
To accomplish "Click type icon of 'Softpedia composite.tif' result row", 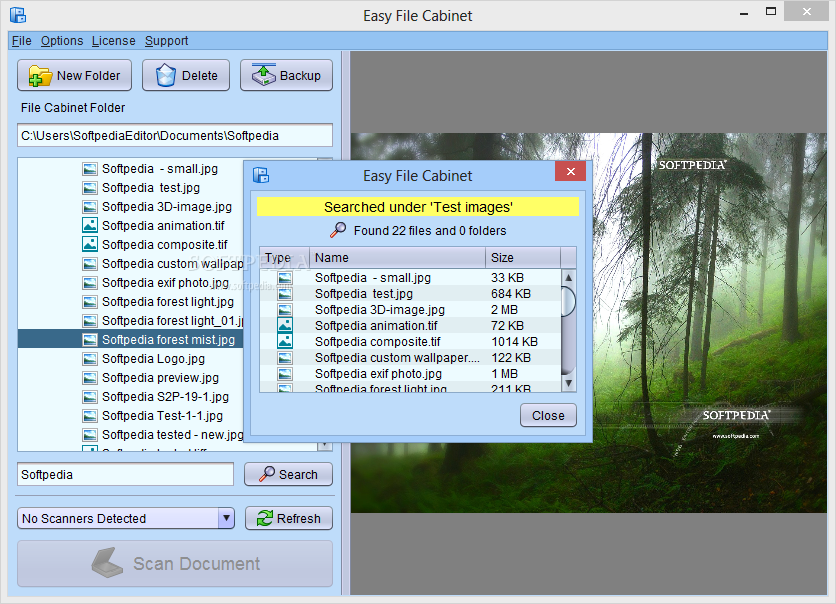I will pyautogui.click(x=285, y=341).
